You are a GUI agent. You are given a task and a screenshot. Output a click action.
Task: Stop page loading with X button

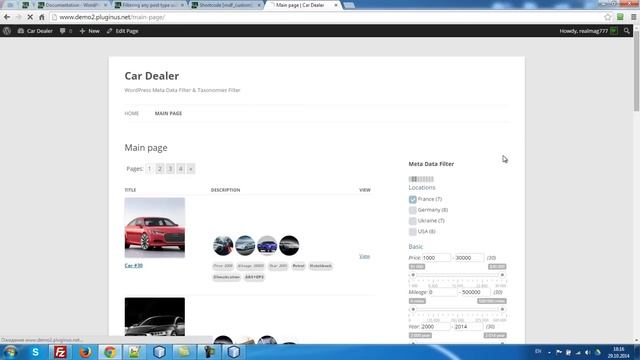click(30, 17)
